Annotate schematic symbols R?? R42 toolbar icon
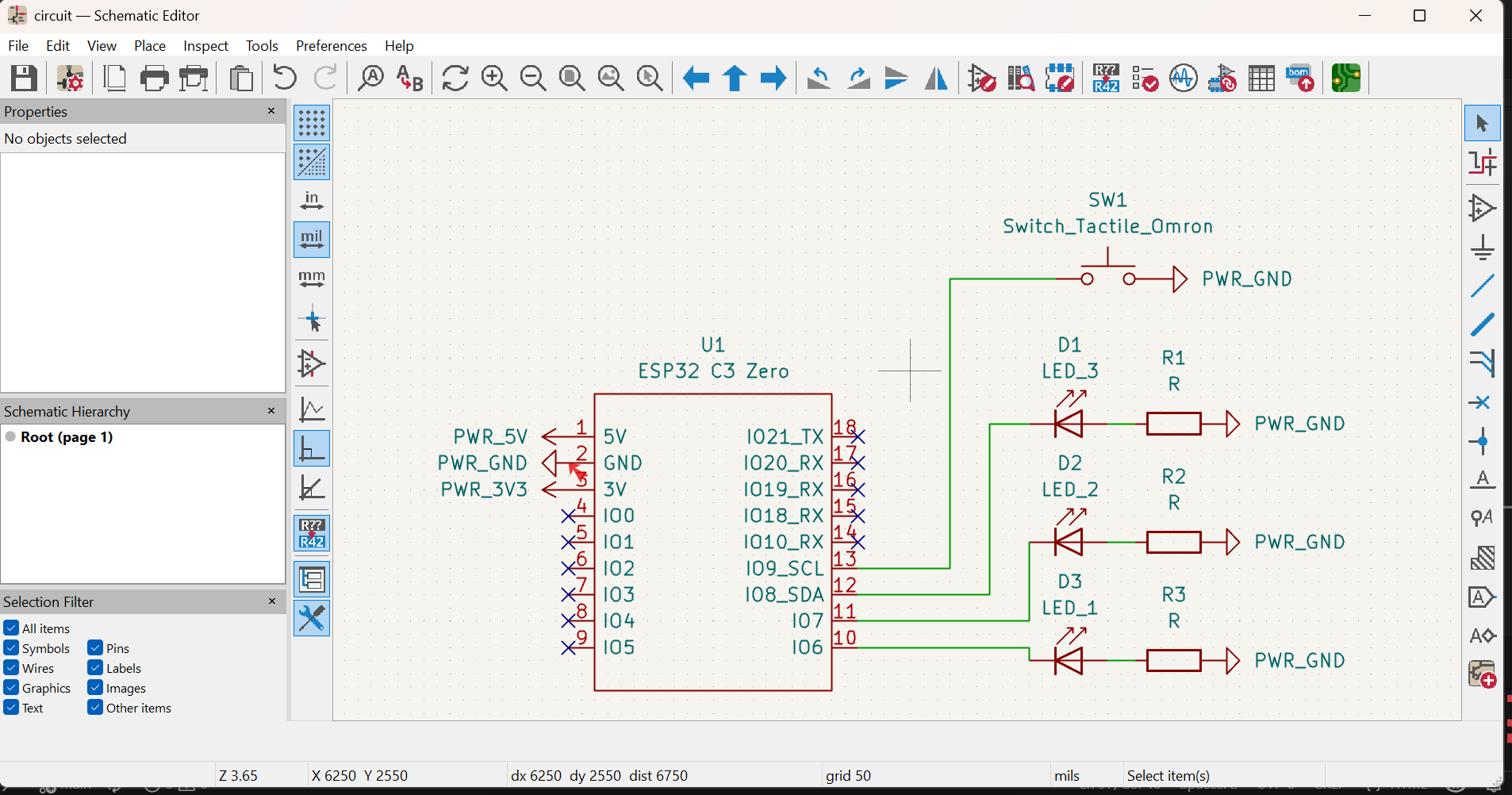 click(x=1106, y=79)
